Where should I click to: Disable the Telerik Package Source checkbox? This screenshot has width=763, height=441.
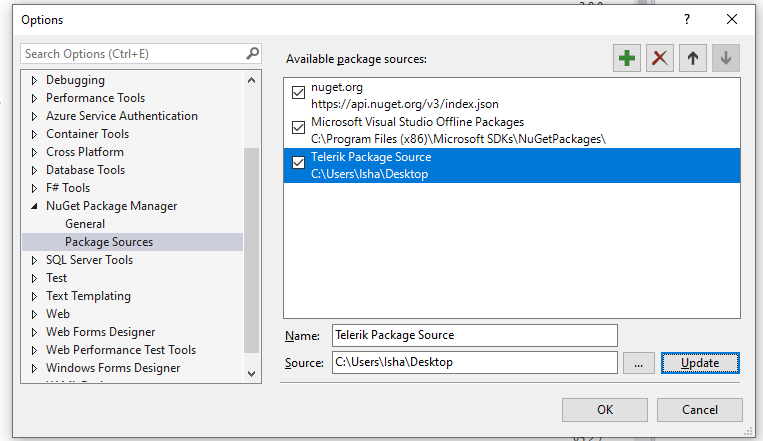(x=298, y=163)
